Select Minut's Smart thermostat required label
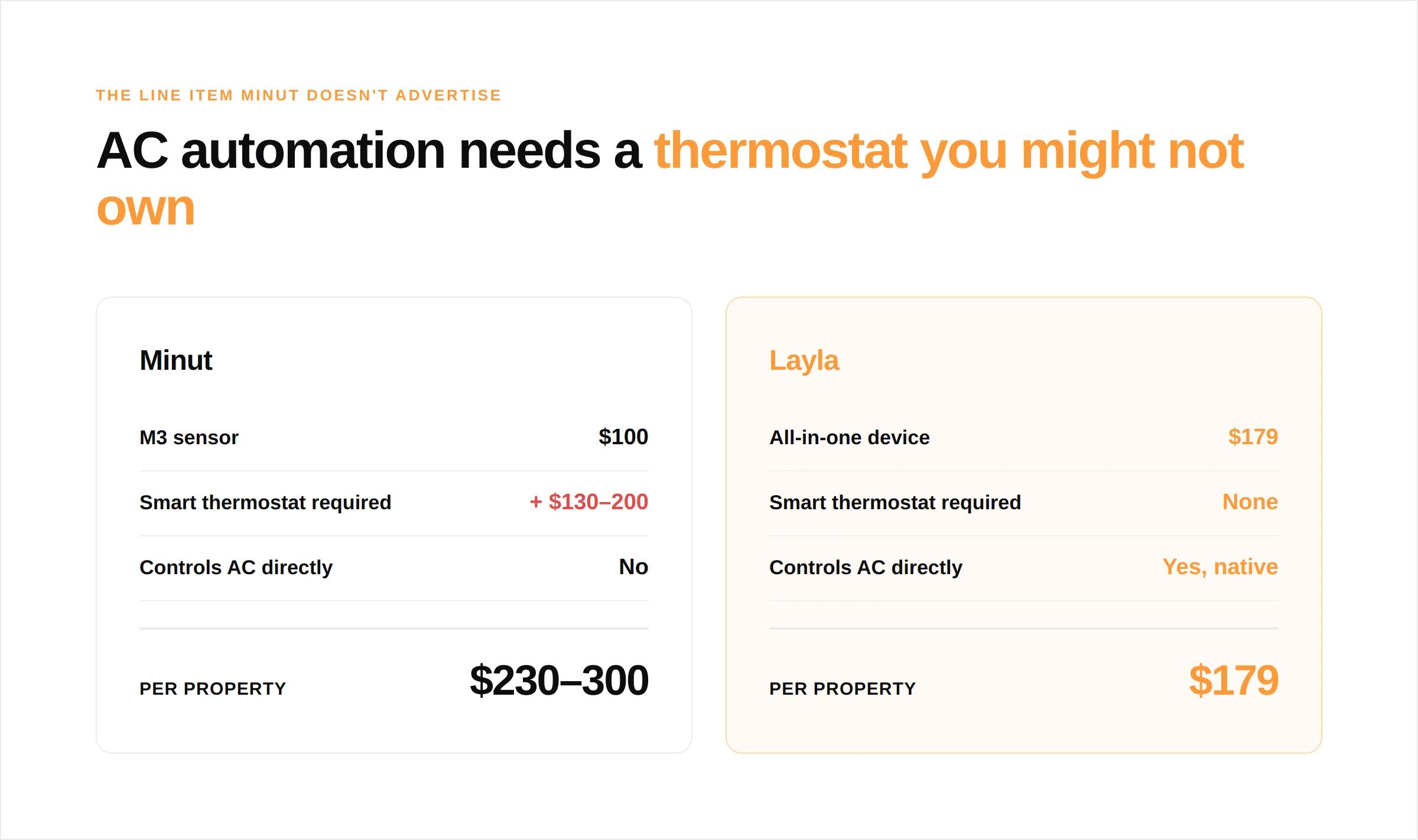 [265, 503]
